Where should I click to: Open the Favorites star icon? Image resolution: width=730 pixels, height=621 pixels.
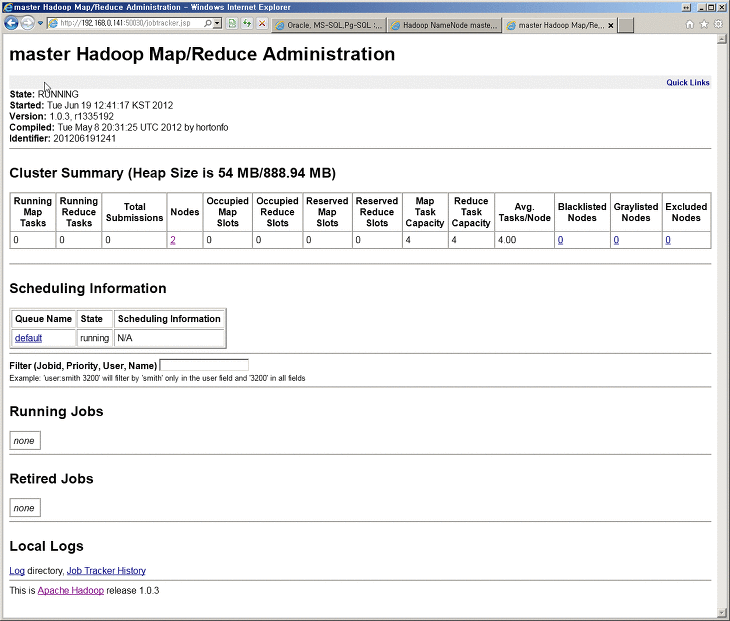704,23
